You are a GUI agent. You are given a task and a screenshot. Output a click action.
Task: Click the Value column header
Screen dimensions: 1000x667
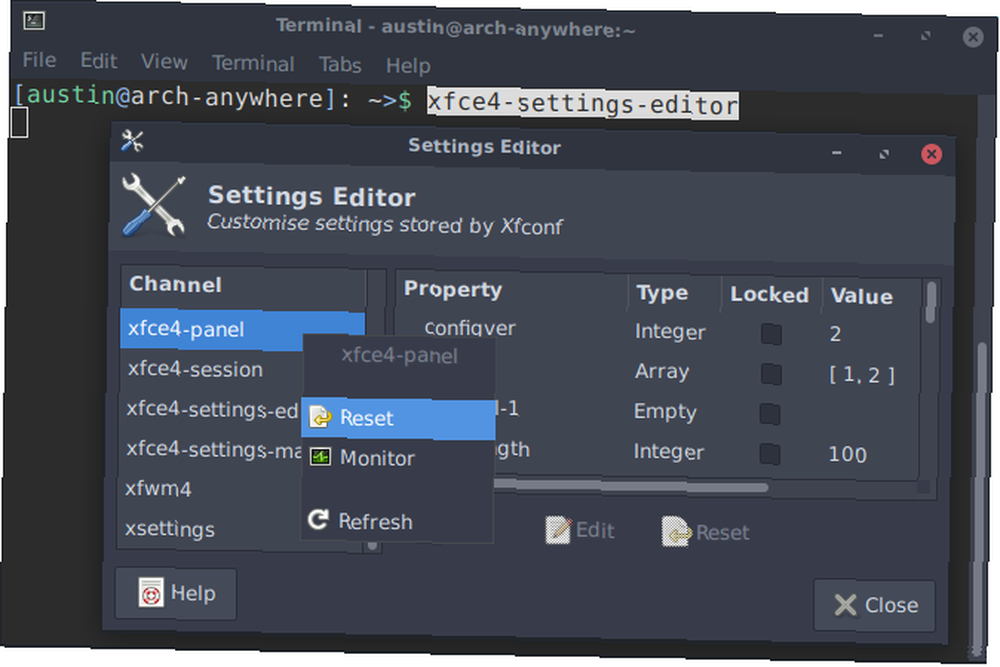872,296
